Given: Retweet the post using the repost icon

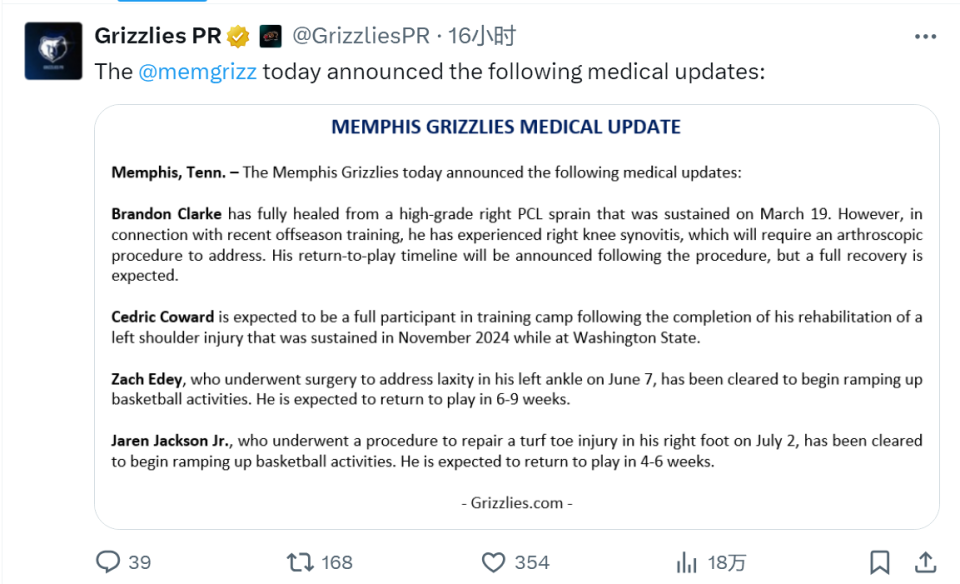Looking at the screenshot, I should click(x=300, y=562).
